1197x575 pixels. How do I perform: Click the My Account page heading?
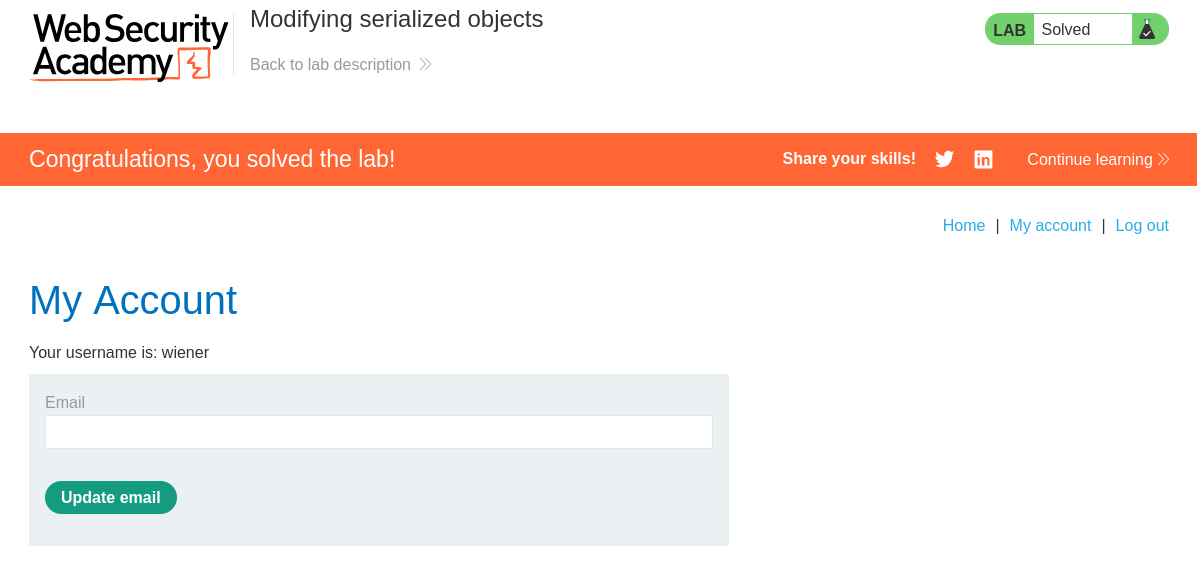(x=133, y=300)
